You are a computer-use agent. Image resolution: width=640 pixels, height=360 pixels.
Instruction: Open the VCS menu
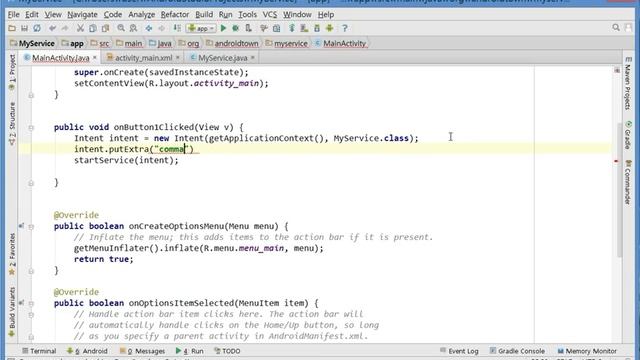(269, 15)
